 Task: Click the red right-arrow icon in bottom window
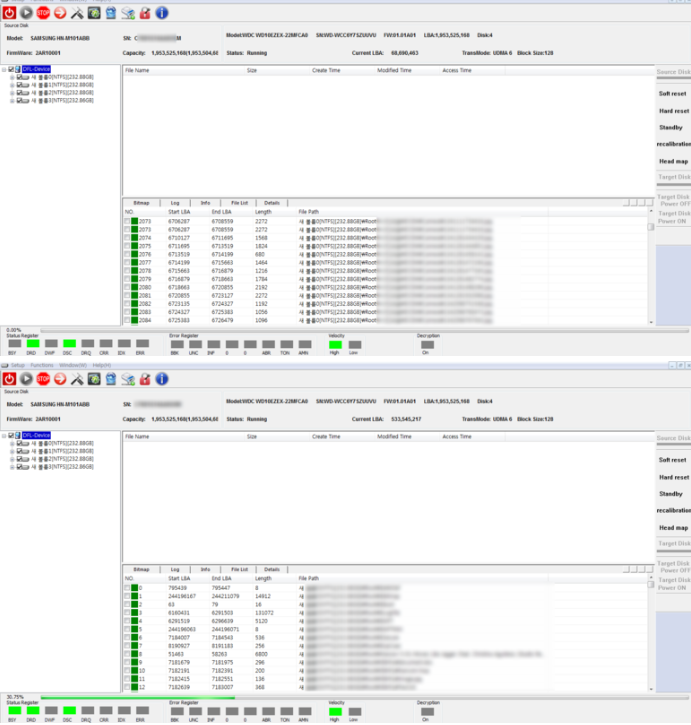point(60,379)
